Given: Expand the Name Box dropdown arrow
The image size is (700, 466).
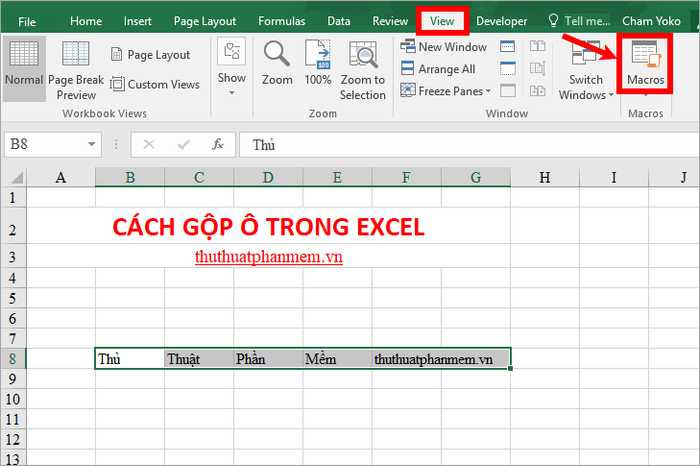Looking at the screenshot, I should tap(92, 144).
